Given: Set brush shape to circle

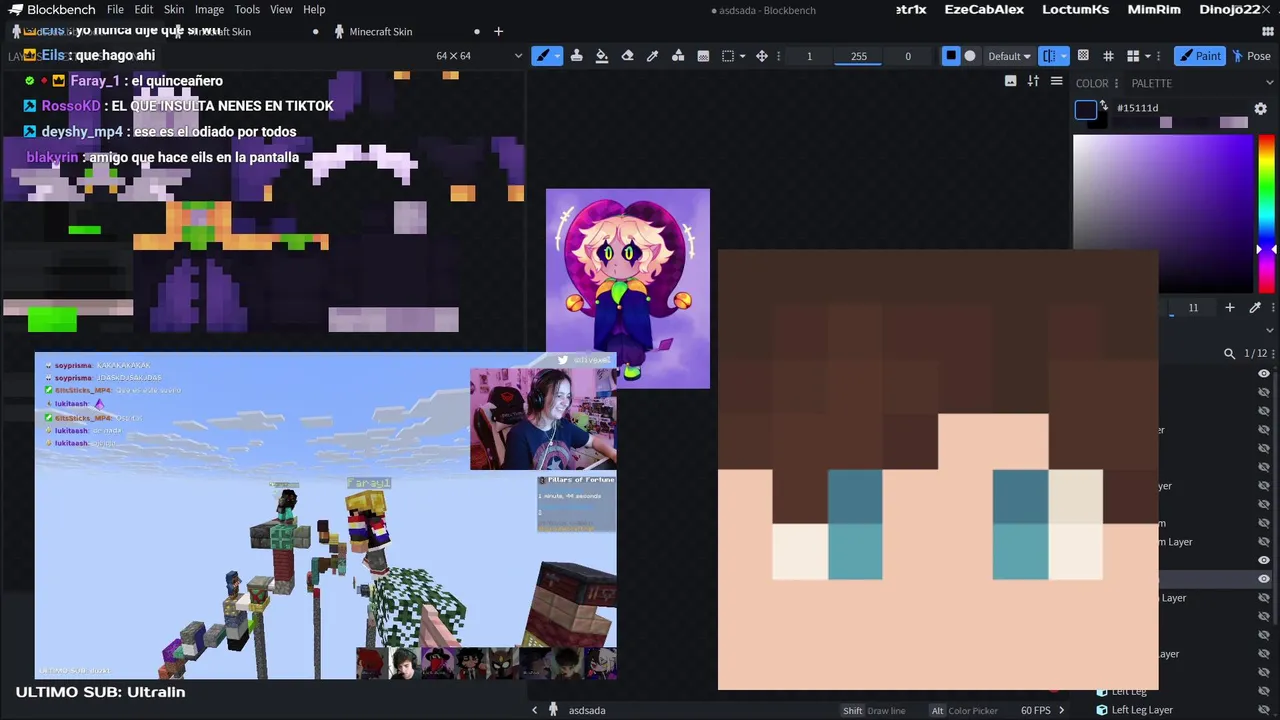Looking at the screenshot, I should pyautogui.click(x=969, y=56).
